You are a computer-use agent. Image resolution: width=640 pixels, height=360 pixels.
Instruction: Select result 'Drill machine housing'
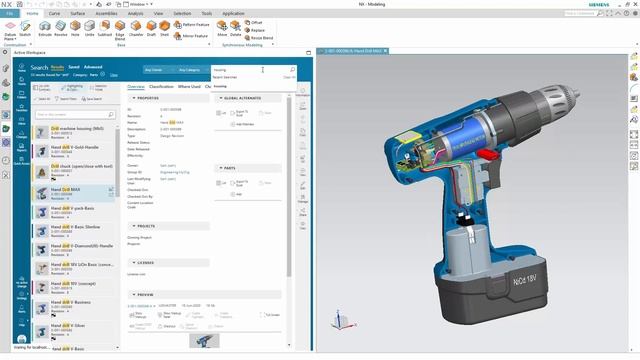coord(74,132)
